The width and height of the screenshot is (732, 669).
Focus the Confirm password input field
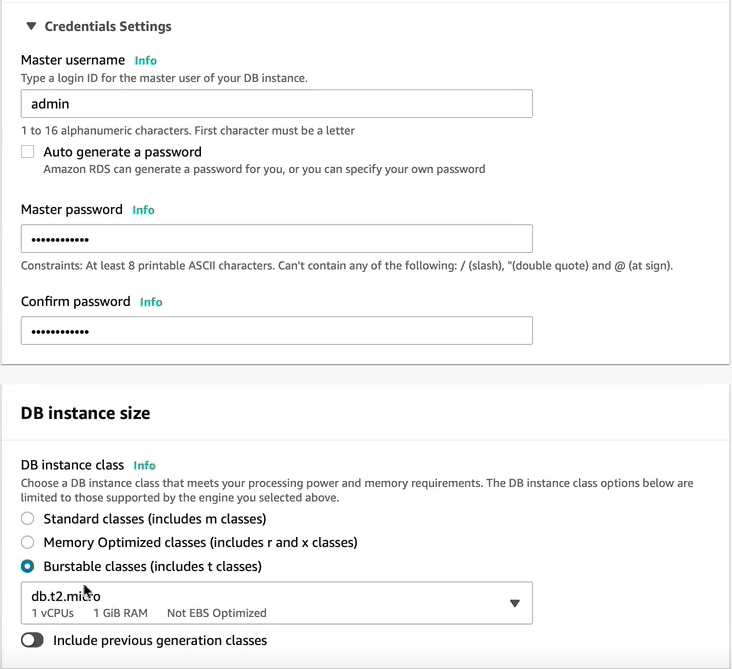pos(276,331)
